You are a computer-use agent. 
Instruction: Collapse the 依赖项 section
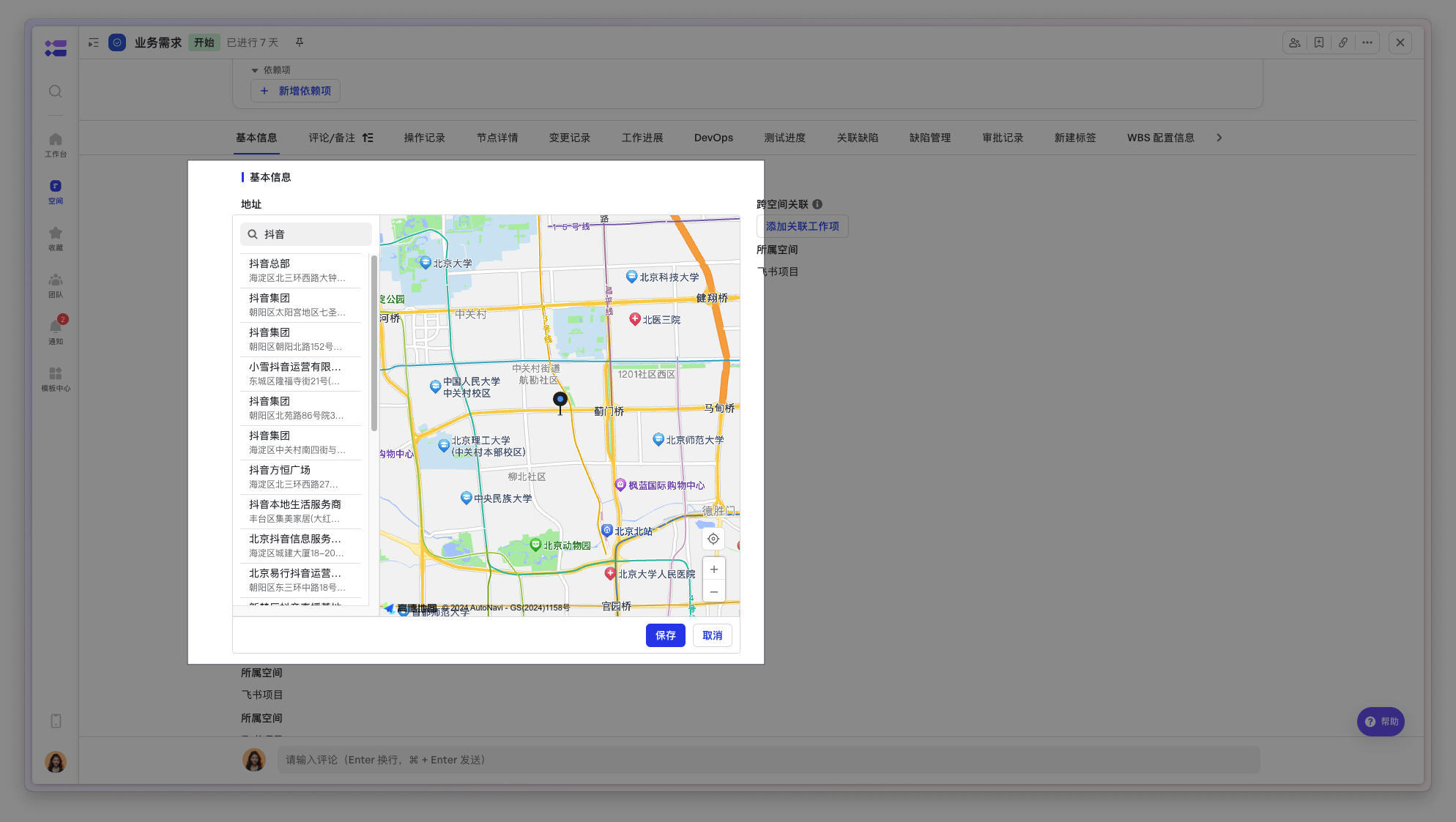(255, 70)
